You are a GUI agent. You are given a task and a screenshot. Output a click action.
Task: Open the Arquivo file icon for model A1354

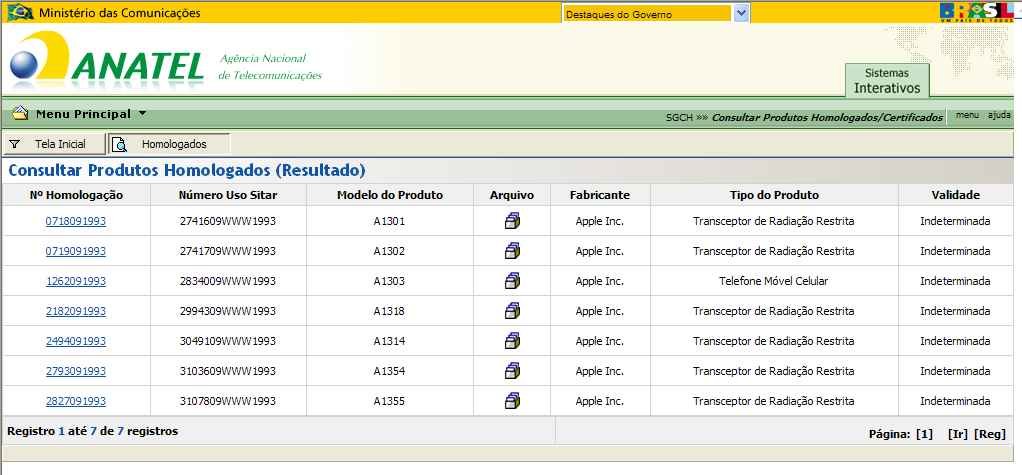[512, 371]
